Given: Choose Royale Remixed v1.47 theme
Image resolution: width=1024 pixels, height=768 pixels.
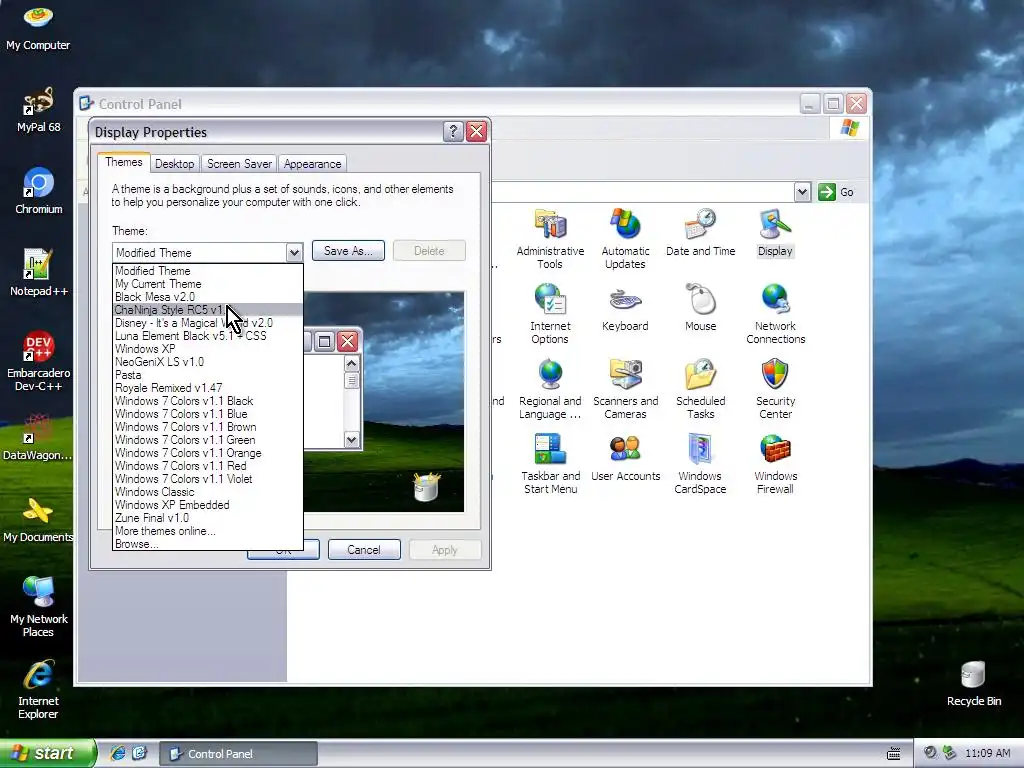Looking at the screenshot, I should tap(208, 388).
